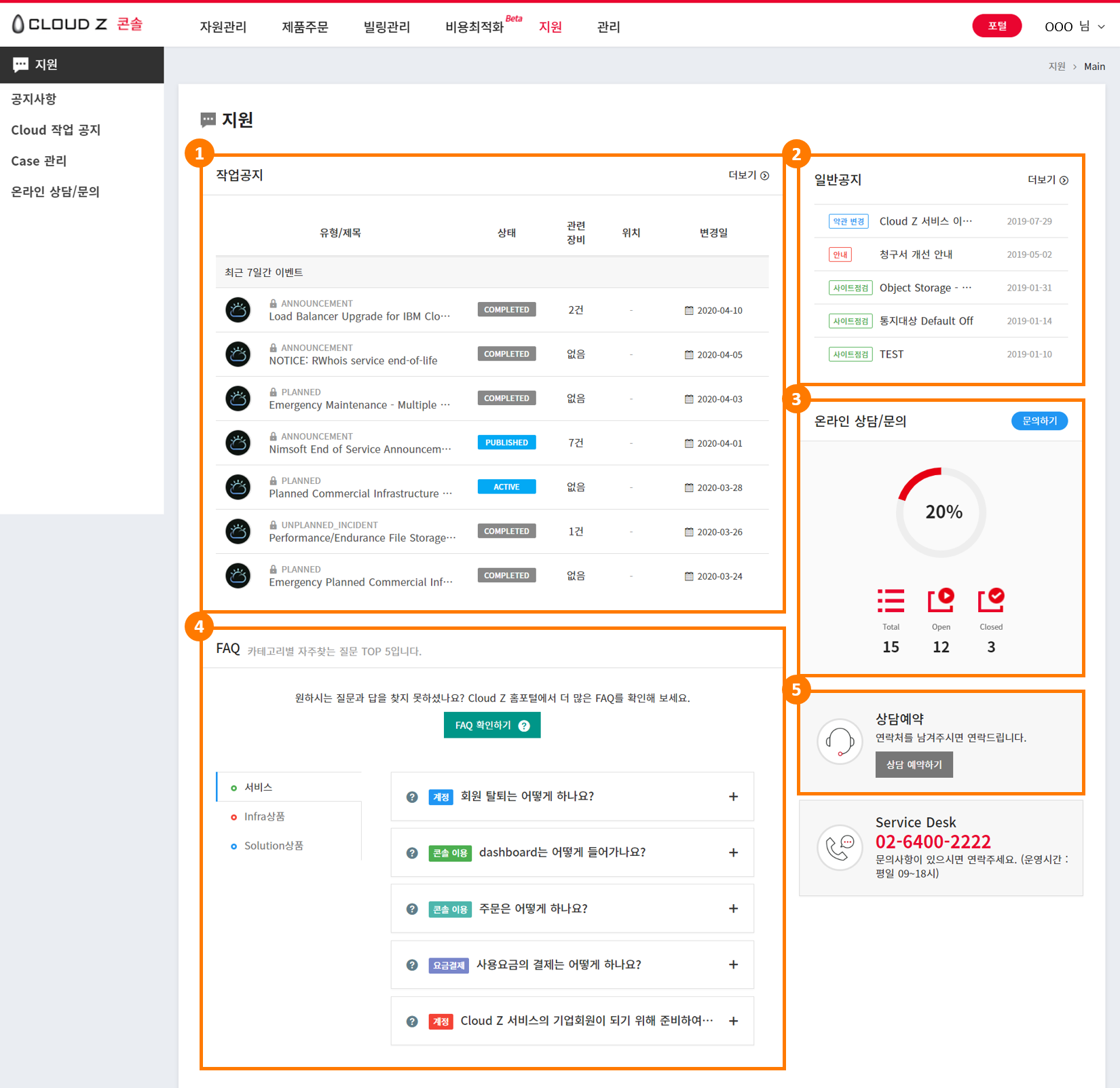Click the question icon beside 회원 탈퇴 FAQ

(412, 797)
